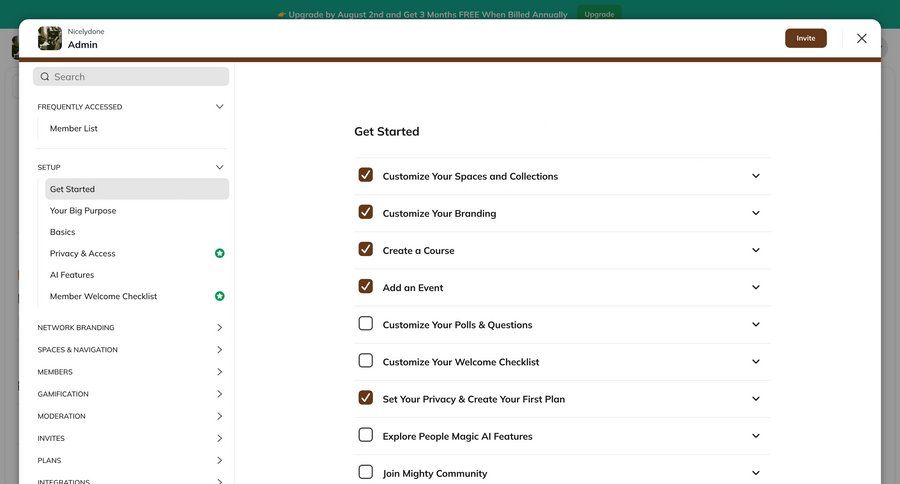The width and height of the screenshot is (900, 484).
Task: Expand the Moderation section arrow
Action: click(x=219, y=416)
